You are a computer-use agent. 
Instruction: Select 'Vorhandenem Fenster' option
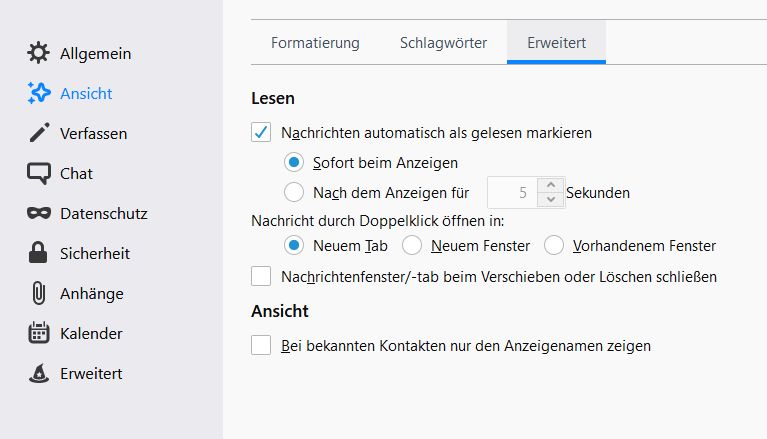[x=554, y=245]
